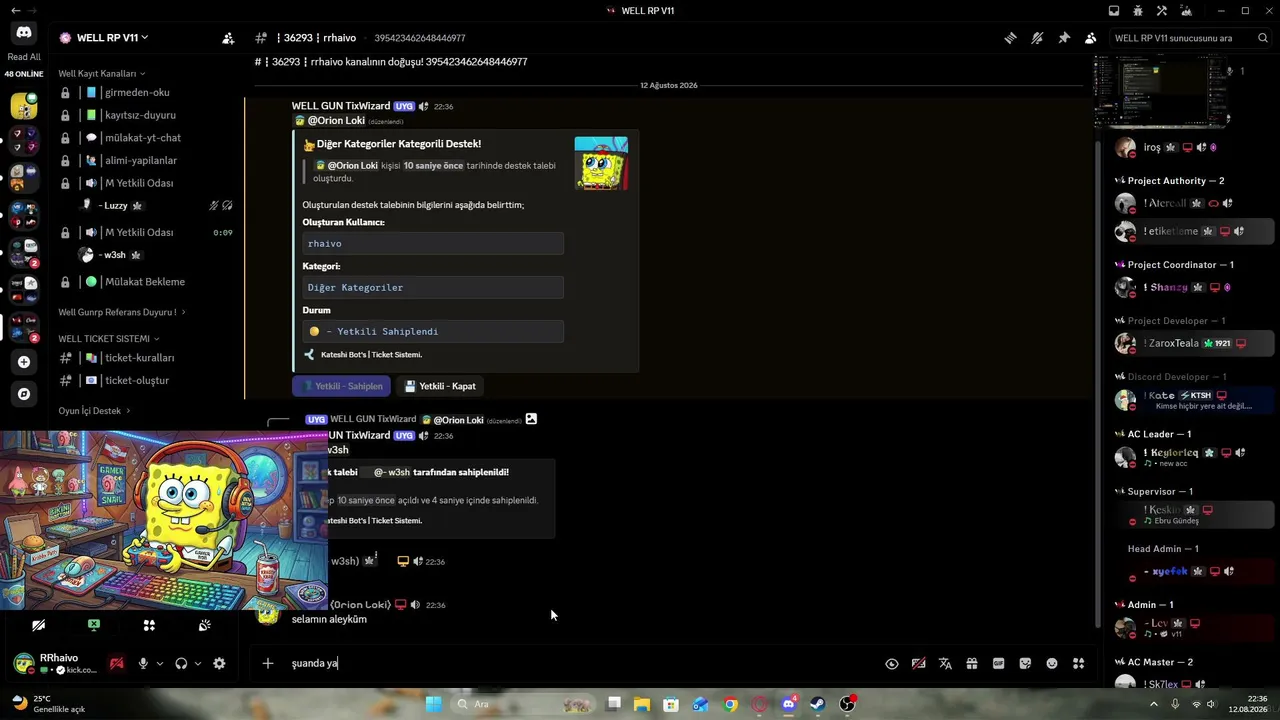Click the iroş member entry

(1195, 147)
